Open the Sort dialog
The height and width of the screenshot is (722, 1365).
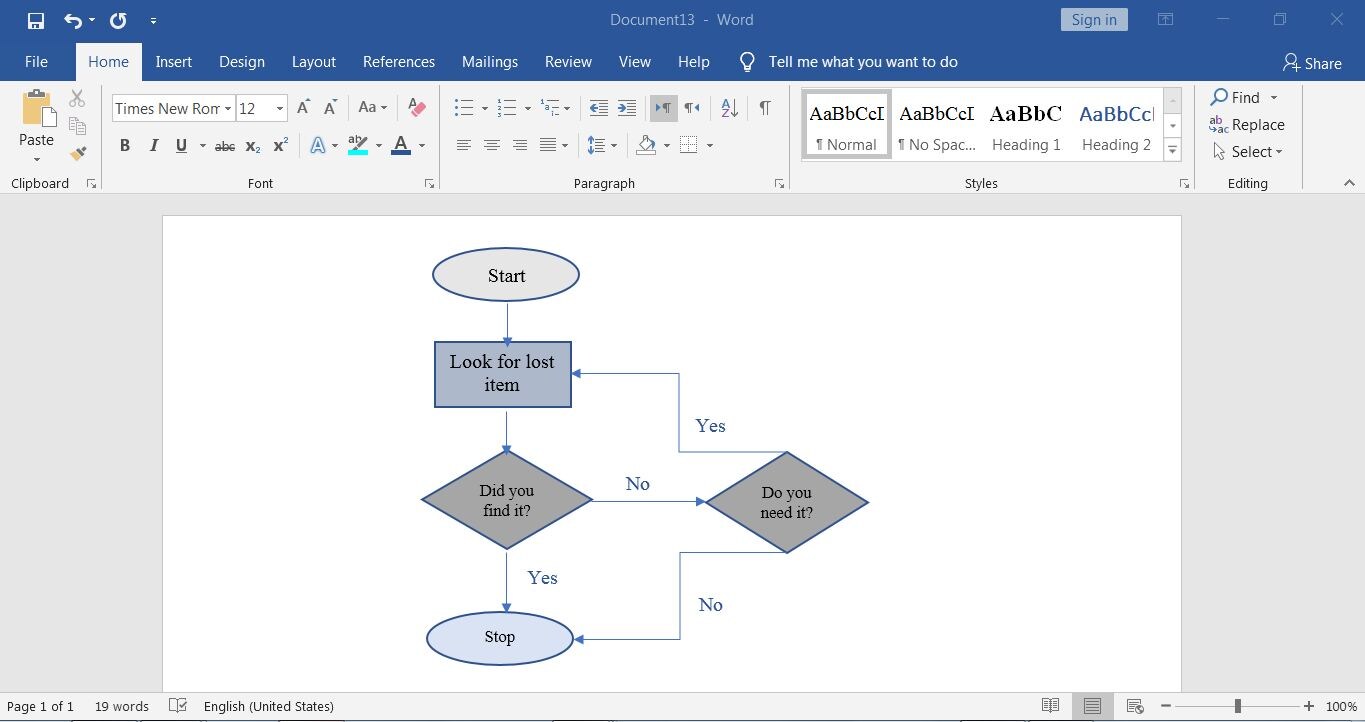pos(728,108)
